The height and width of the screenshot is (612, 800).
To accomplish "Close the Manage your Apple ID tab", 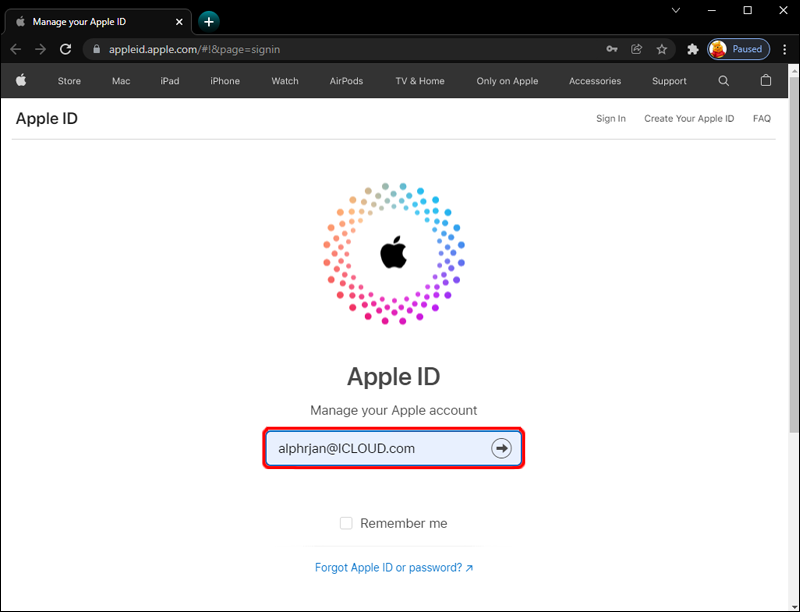I will tap(179, 22).
